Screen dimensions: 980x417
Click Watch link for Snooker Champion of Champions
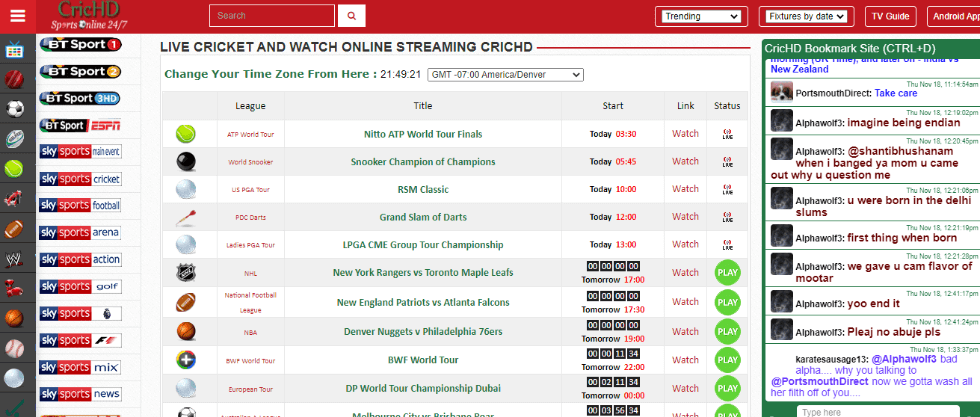click(685, 161)
